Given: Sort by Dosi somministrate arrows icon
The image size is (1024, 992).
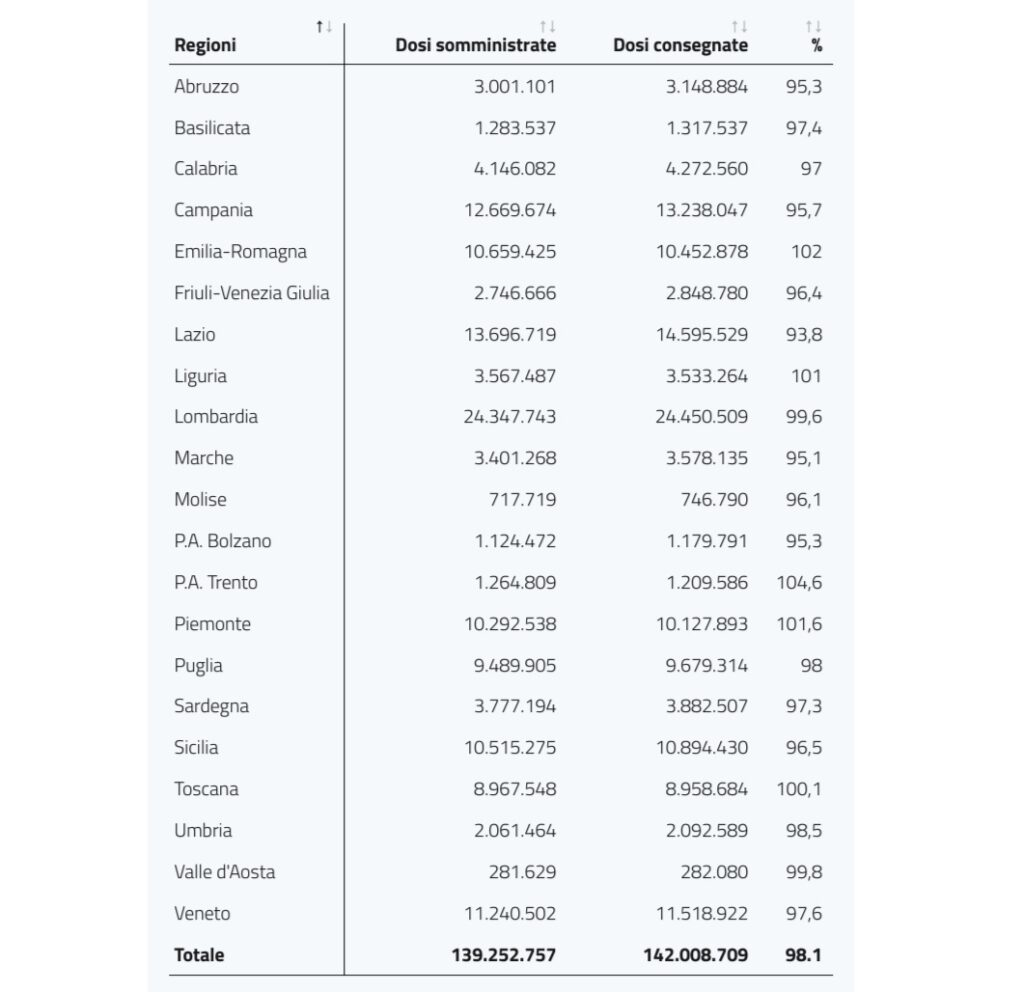Looking at the screenshot, I should (x=548, y=27).
